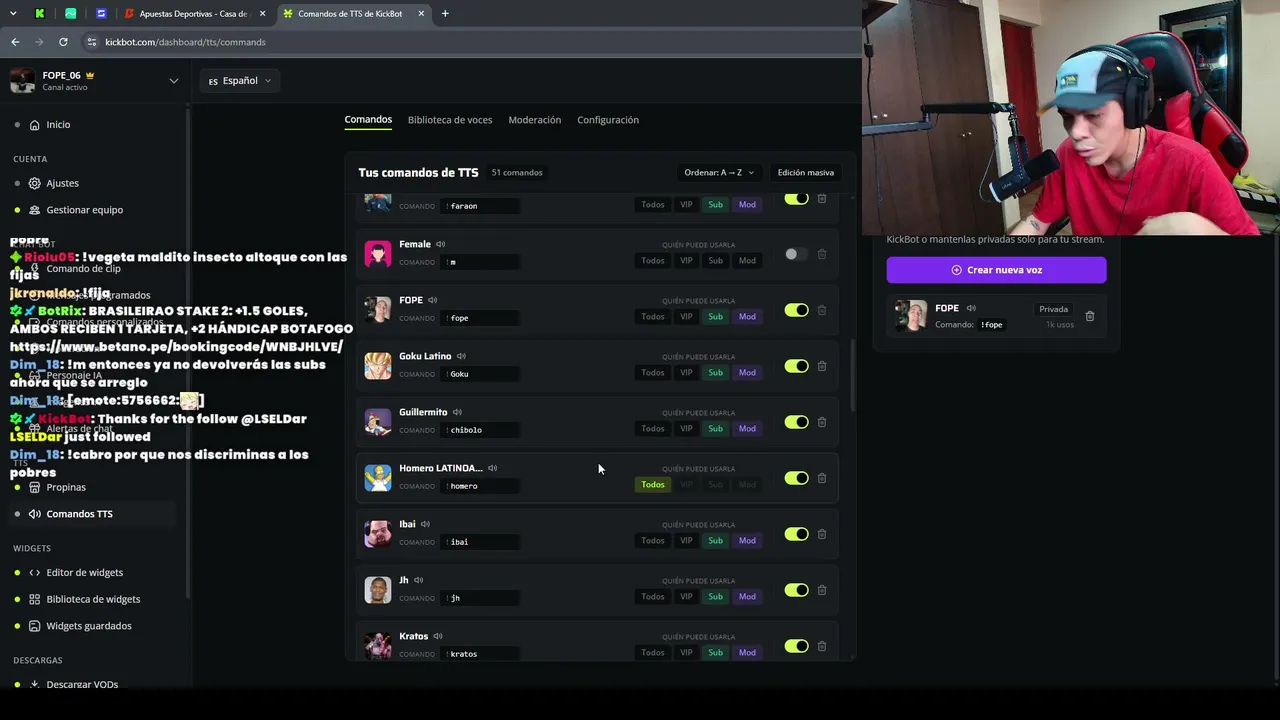Play the Guillermito voice preview speaker

click(457, 412)
